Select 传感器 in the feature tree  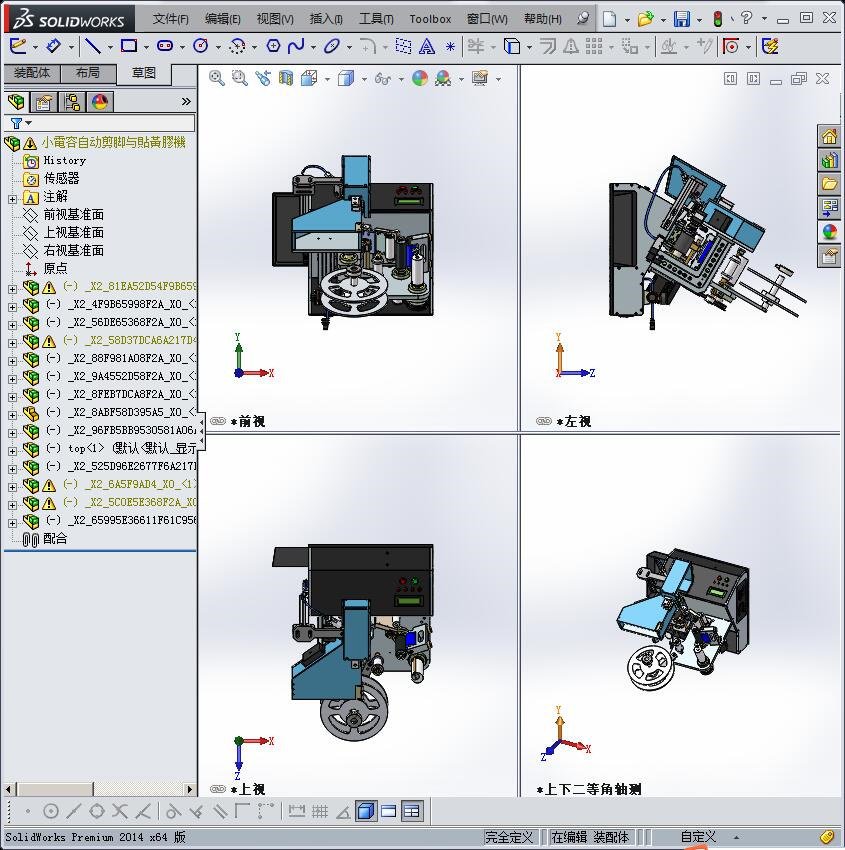pyautogui.click(x=61, y=178)
